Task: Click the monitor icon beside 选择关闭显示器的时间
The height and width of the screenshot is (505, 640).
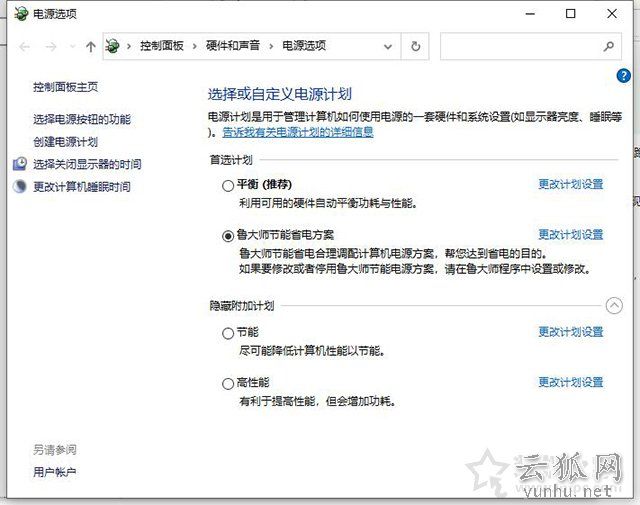Action: pyautogui.click(x=20, y=164)
